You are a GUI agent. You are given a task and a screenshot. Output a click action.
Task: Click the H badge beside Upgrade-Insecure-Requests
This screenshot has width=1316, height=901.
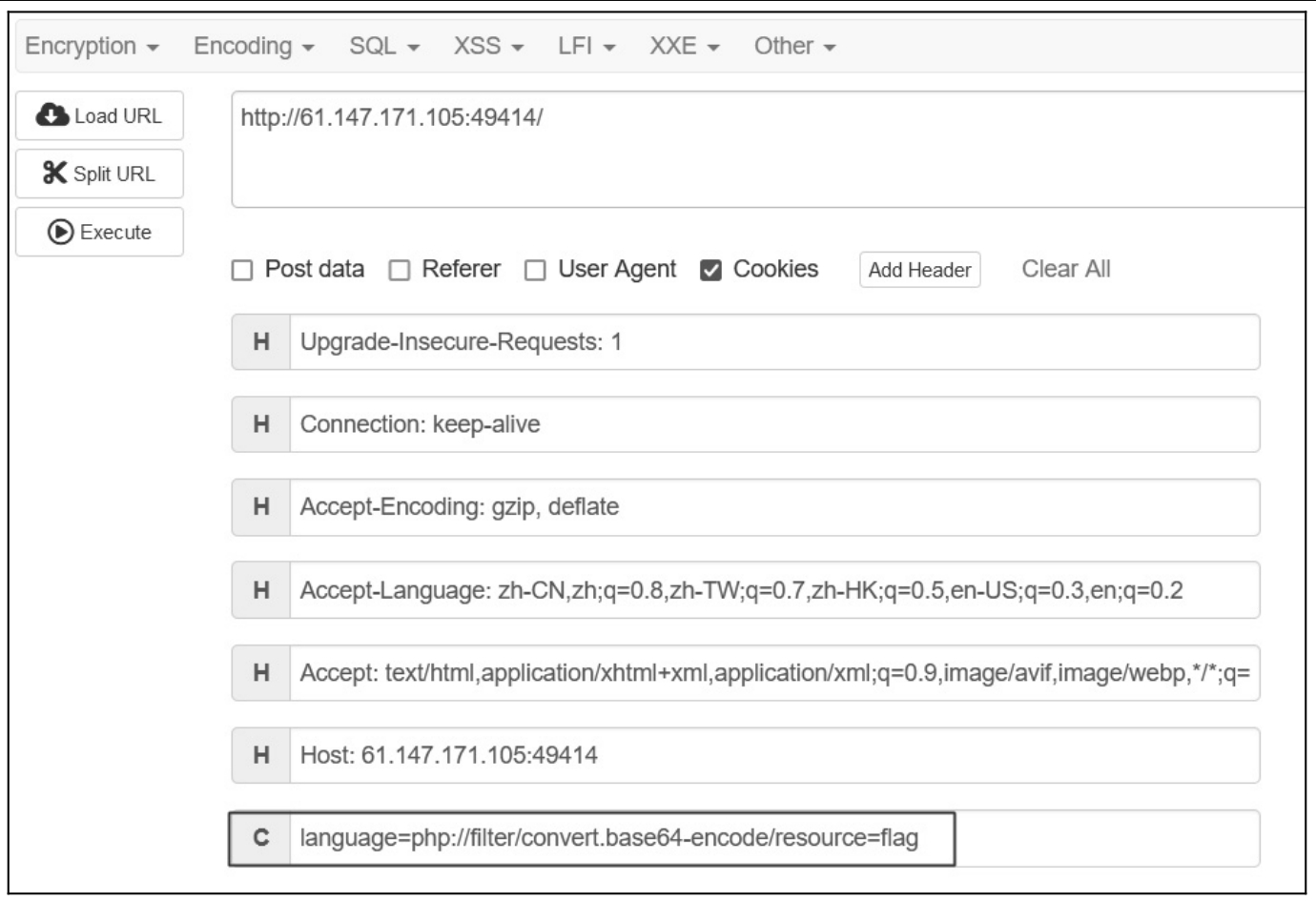click(261, 342)
